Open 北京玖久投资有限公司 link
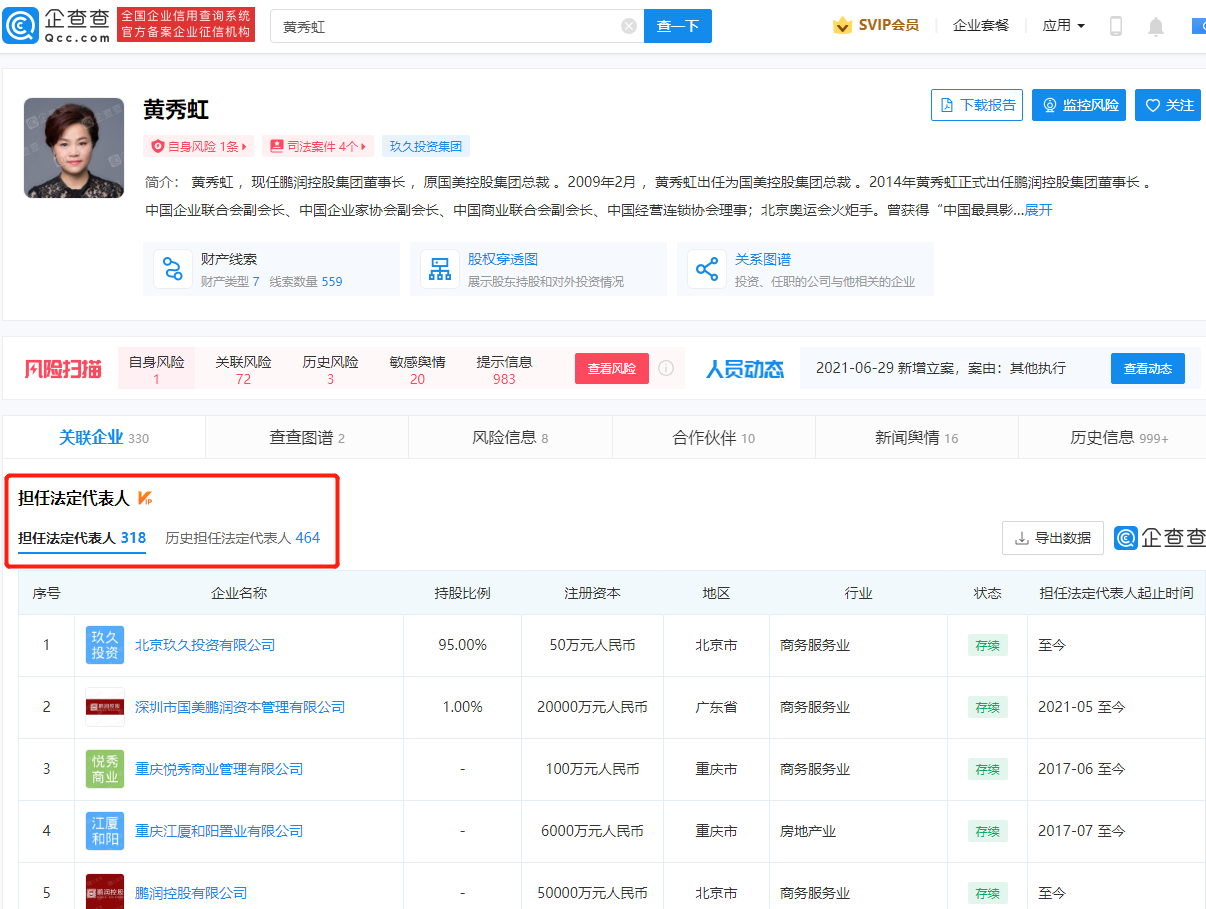The image size is (1206, 909). click(205, 645)
